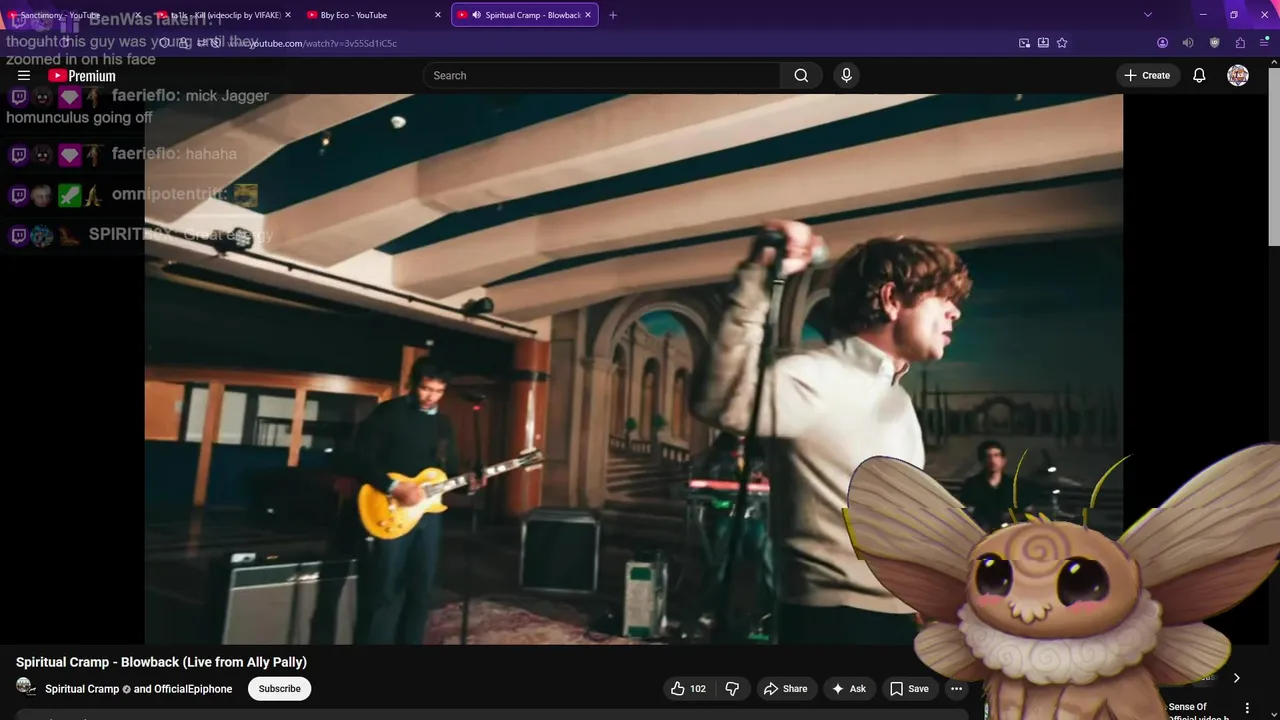This screenshot has width=1280, height=720.
Task: Open options for Sense Of recommended video
Action: 1247,708
